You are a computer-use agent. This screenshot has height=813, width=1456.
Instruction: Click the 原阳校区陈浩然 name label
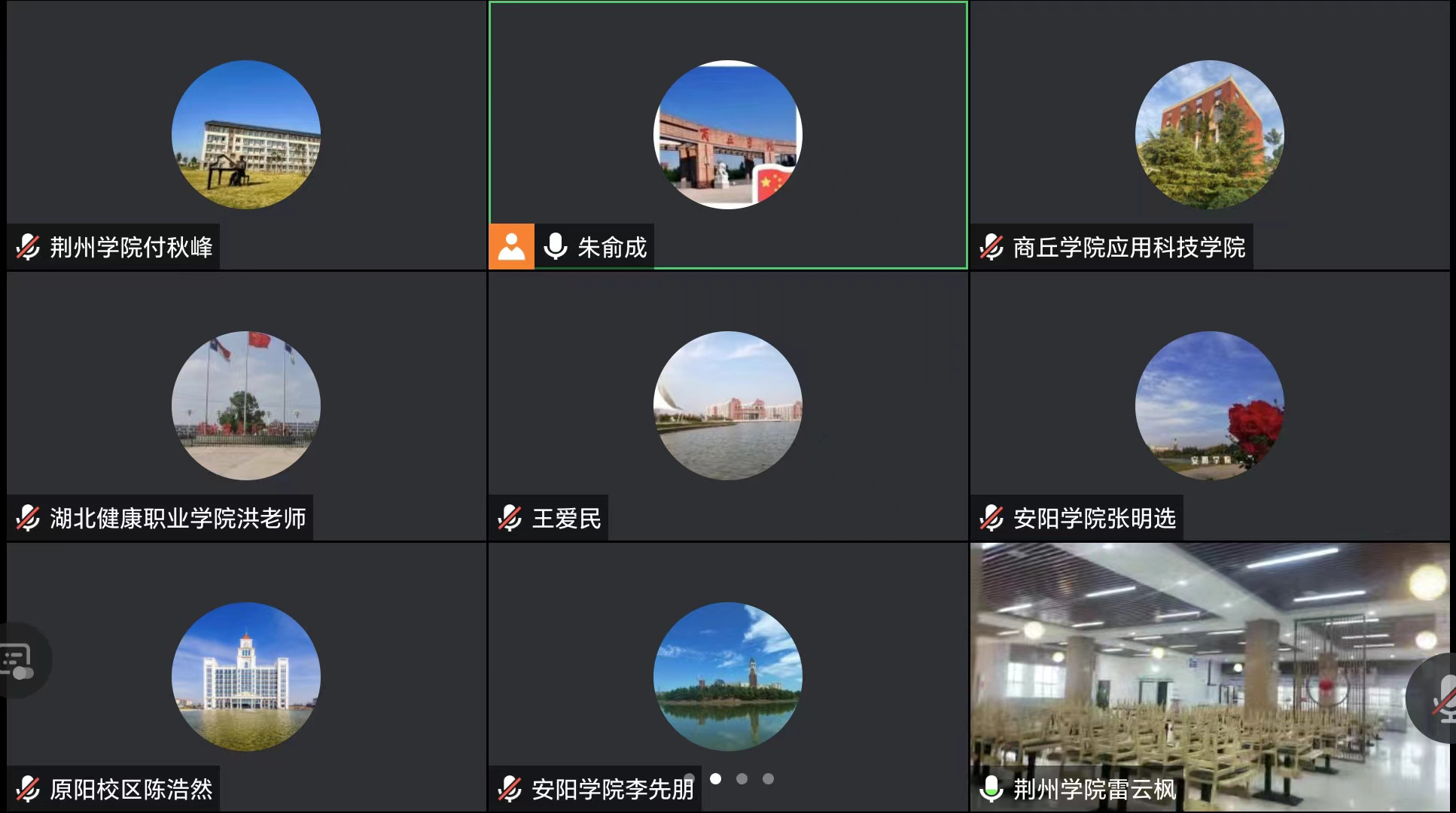[131, 789]
